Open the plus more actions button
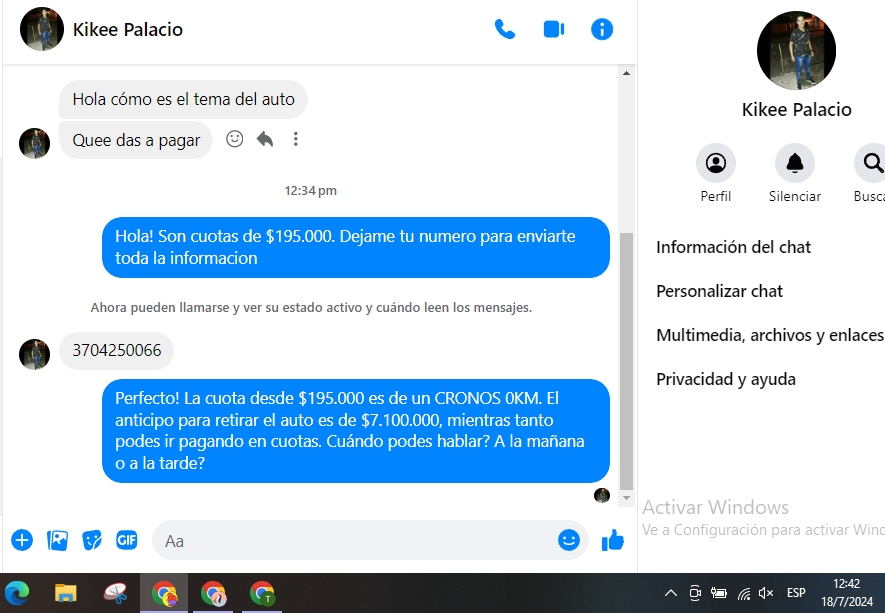 pyautogui.click(x=22, y=541)
